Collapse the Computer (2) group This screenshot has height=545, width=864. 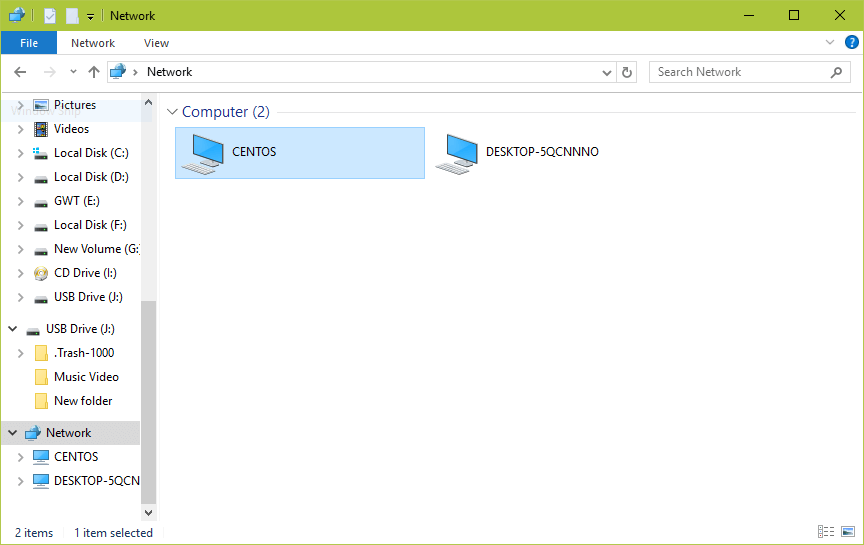tap(172, 112)
